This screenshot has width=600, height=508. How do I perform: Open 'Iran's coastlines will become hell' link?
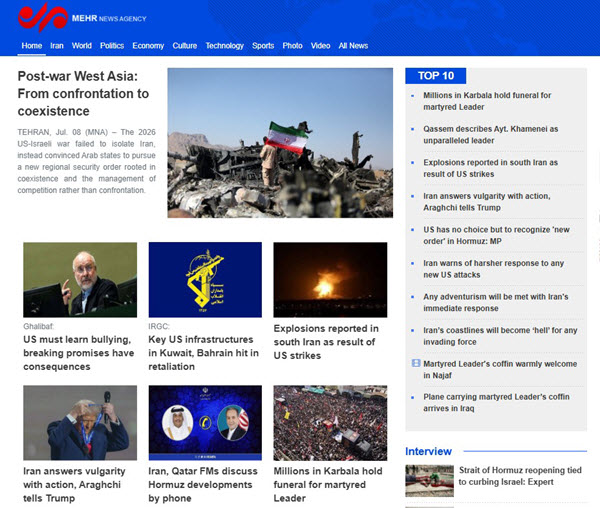coord(500,336)
